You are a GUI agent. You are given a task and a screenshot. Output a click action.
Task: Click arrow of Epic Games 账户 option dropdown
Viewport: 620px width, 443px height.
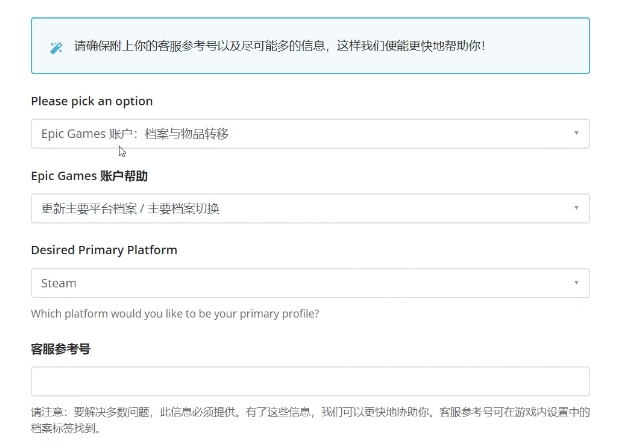(x=576, y=133)
